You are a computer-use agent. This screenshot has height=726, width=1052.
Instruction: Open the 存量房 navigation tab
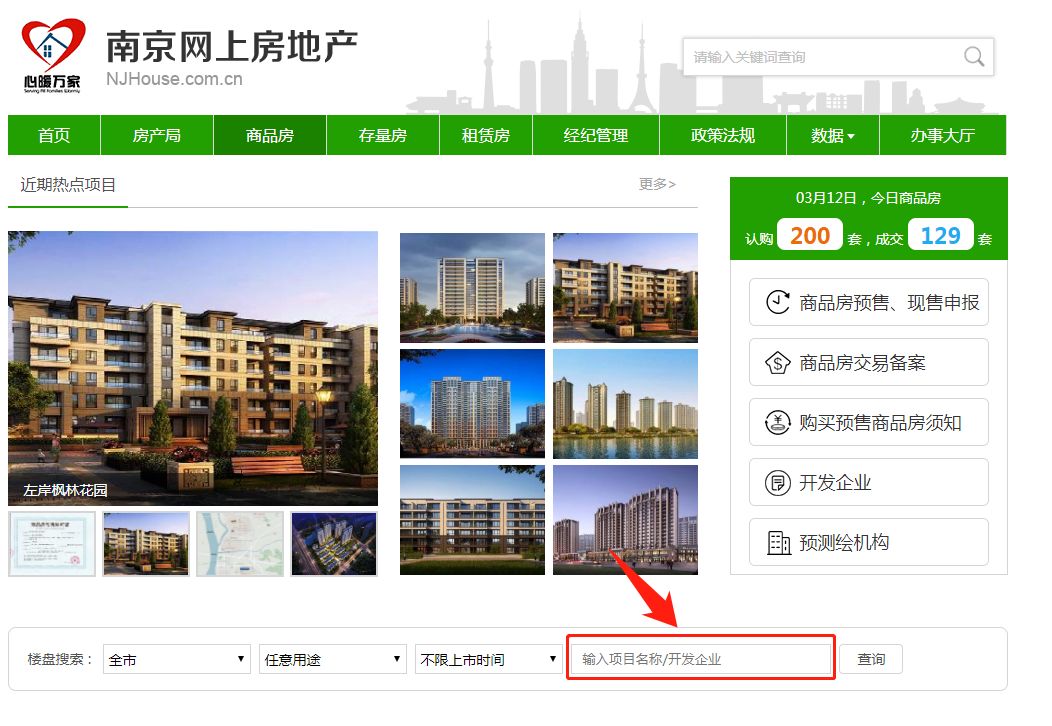(x=382, y=136)
